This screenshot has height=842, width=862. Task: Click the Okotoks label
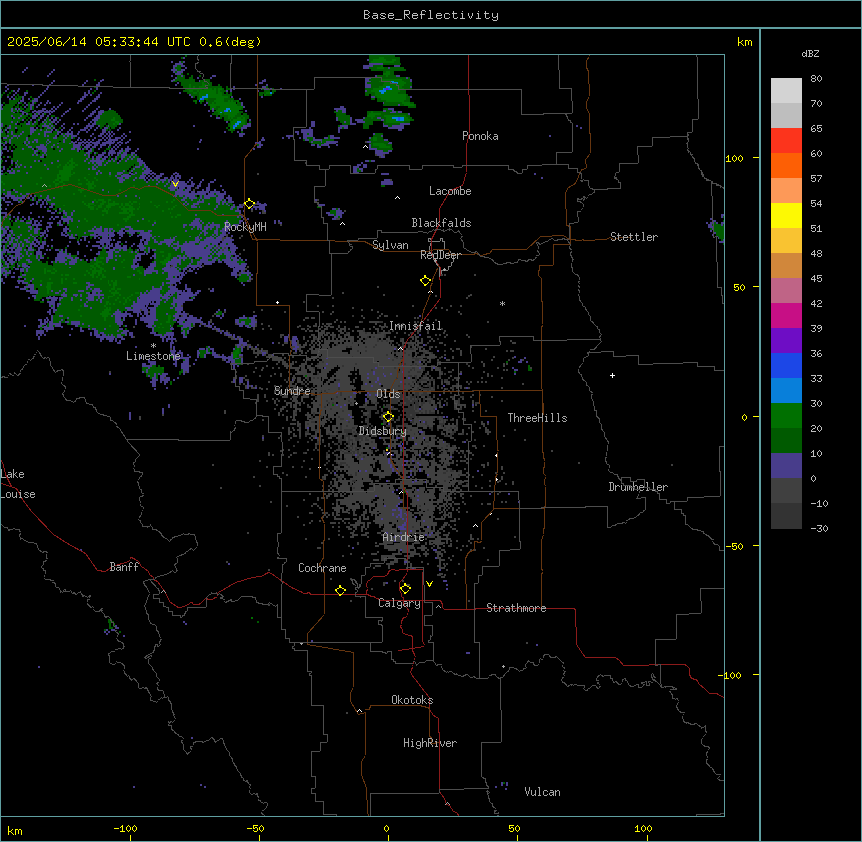click(412, 700)
